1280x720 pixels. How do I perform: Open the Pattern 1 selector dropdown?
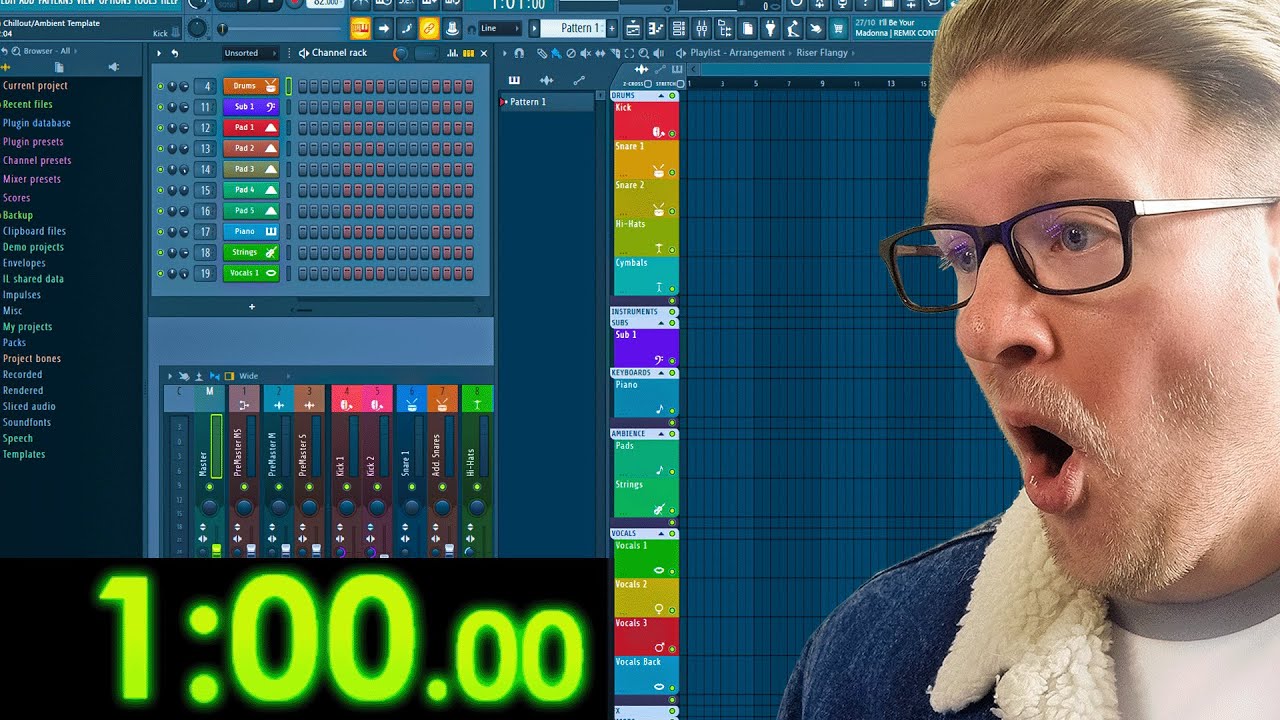pos(574,28)
